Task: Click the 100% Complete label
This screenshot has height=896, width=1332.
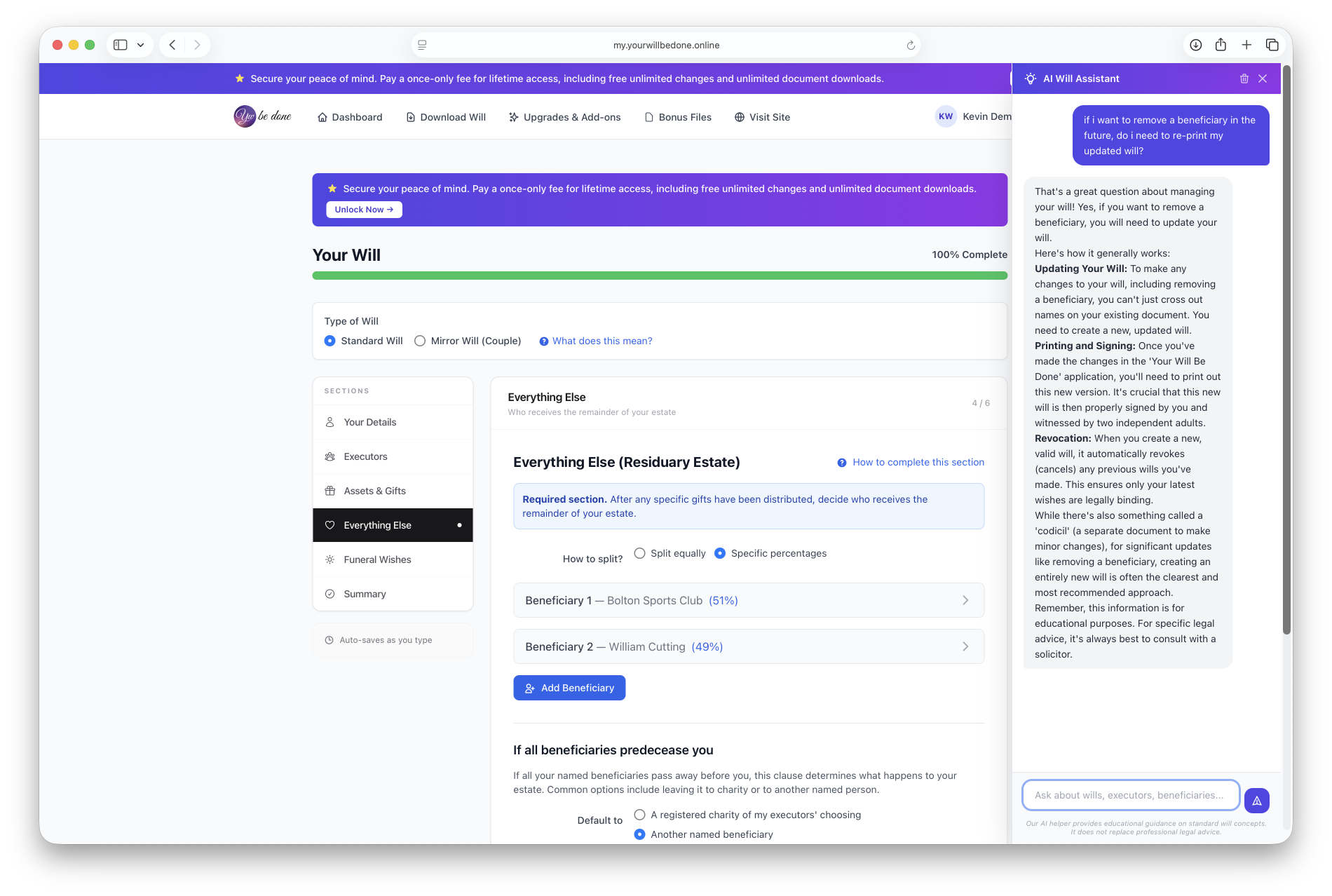Action: [x=970, y=254]
